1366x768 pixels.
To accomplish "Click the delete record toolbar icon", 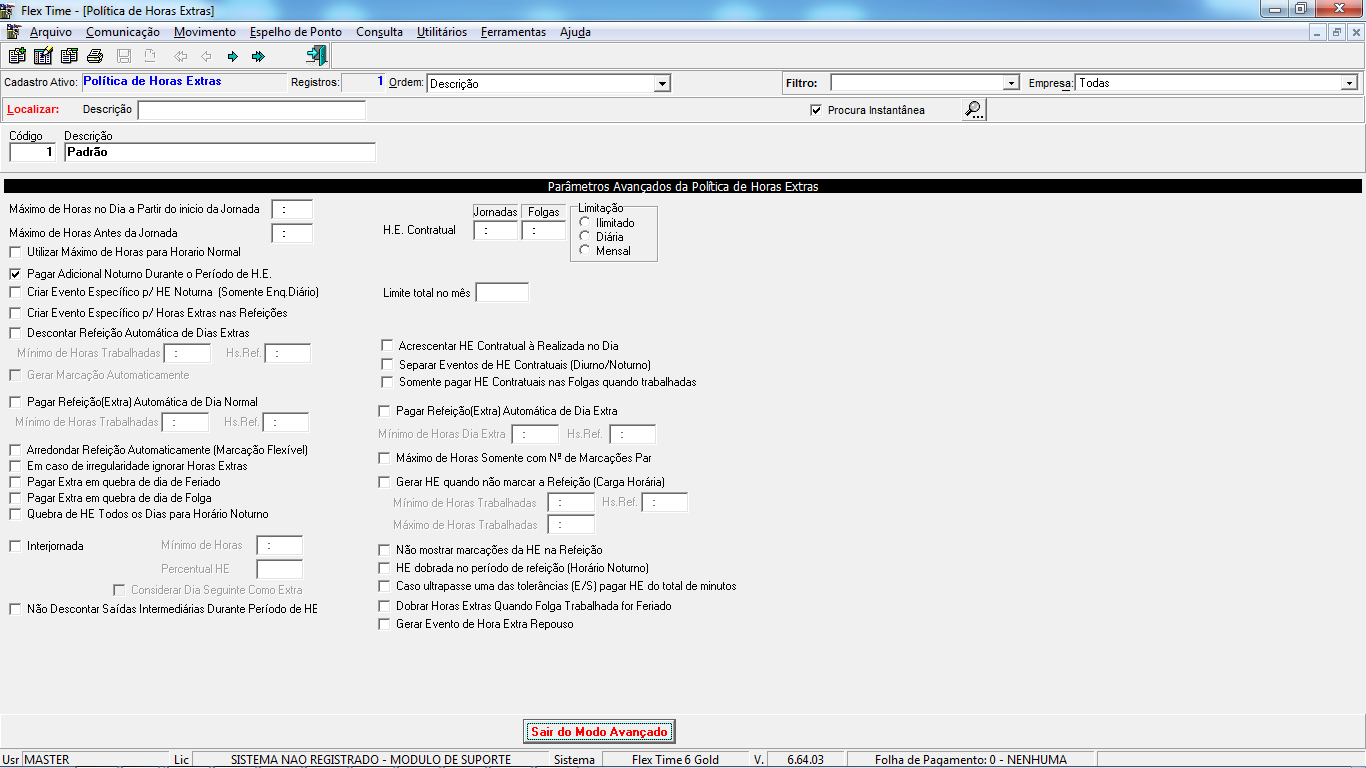I will tap(69, 56).
